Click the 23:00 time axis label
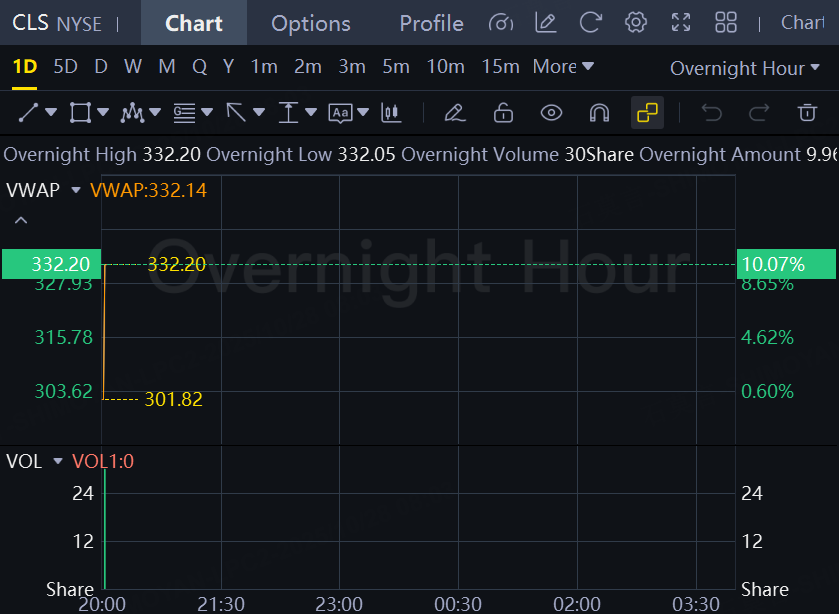This screenshot has height=614, width=839. pos(339,604)
